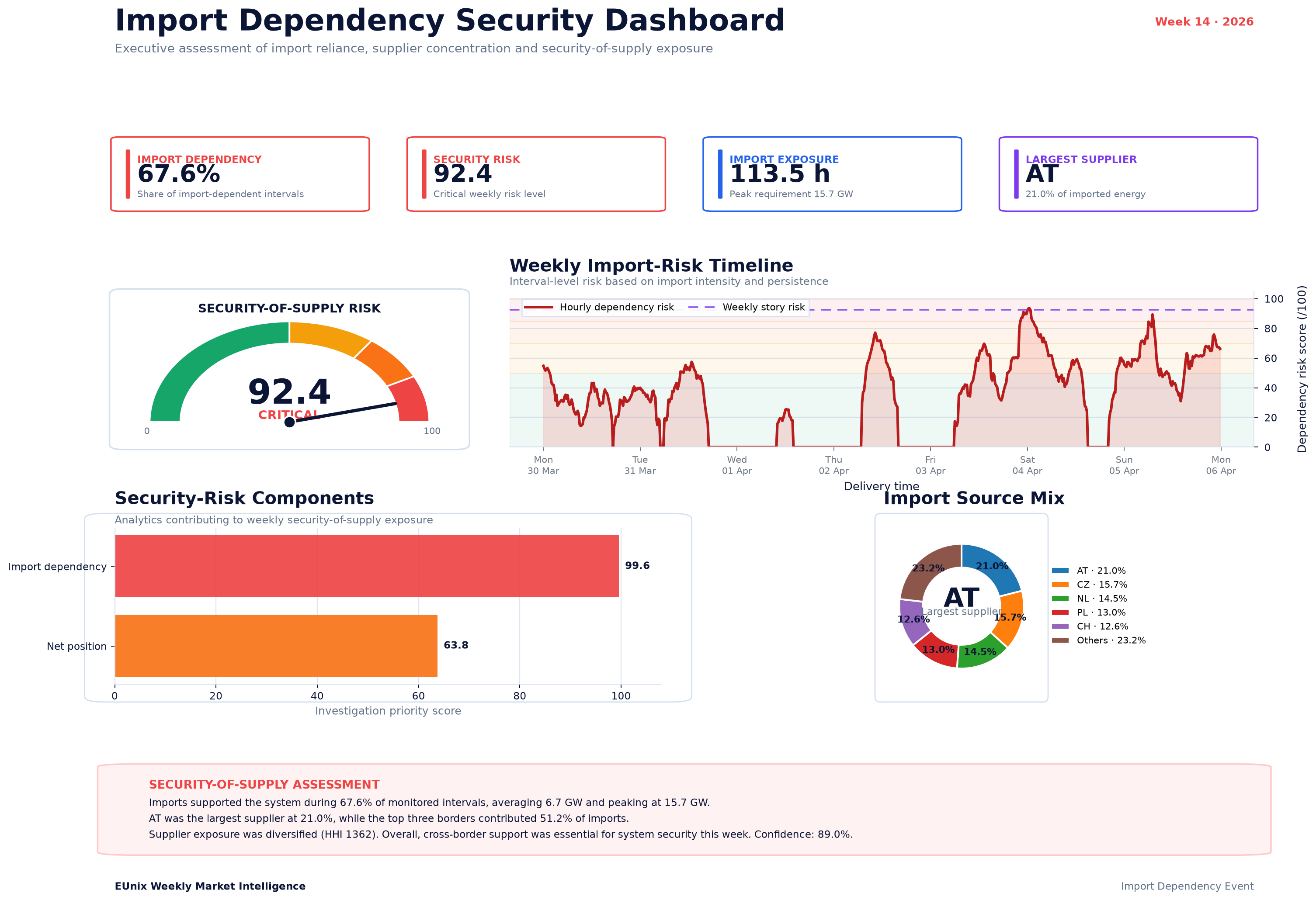Viewport: 1316px width, 900px height.
Task: Select the CH purple legend swatch
Action: click(x=1060, y=627)
